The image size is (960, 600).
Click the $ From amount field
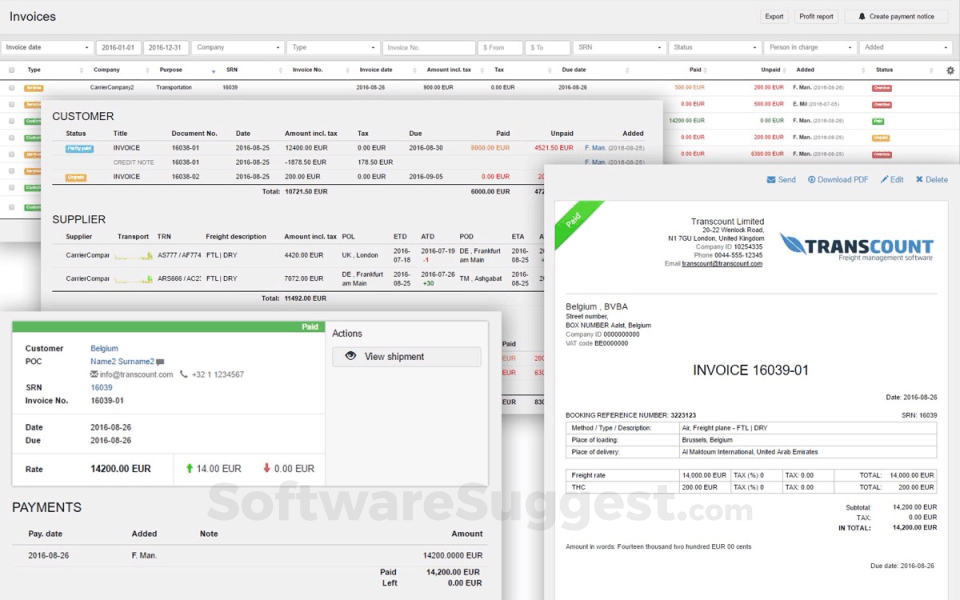[500, 48]
